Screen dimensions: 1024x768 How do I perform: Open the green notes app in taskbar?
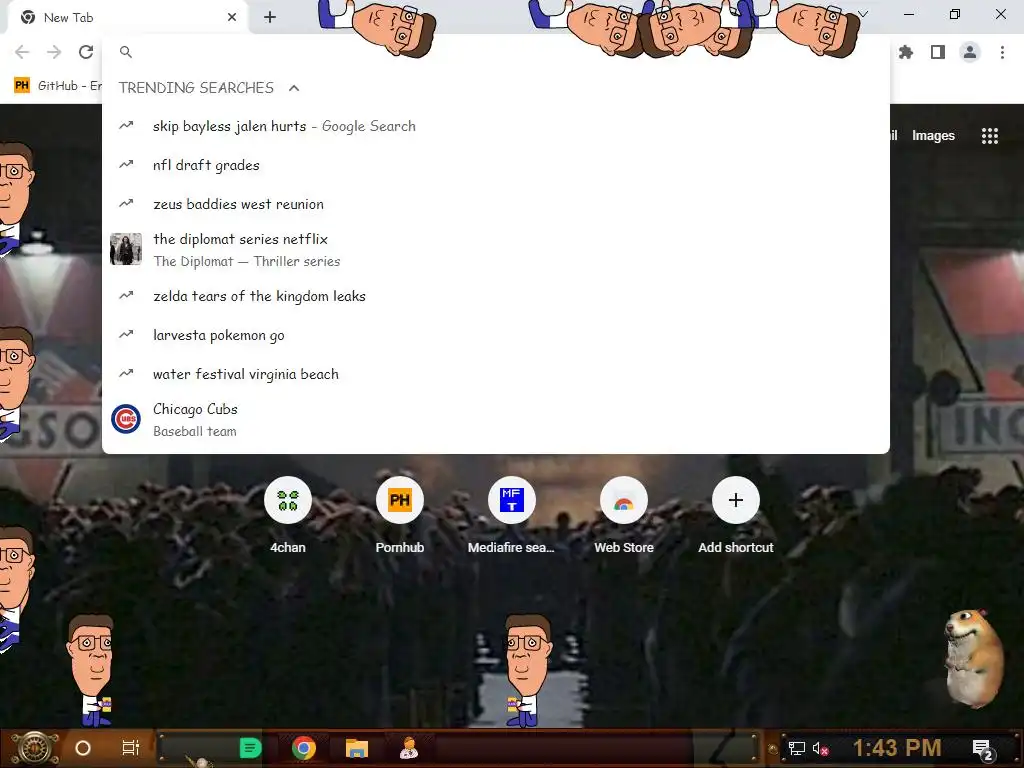250,748
